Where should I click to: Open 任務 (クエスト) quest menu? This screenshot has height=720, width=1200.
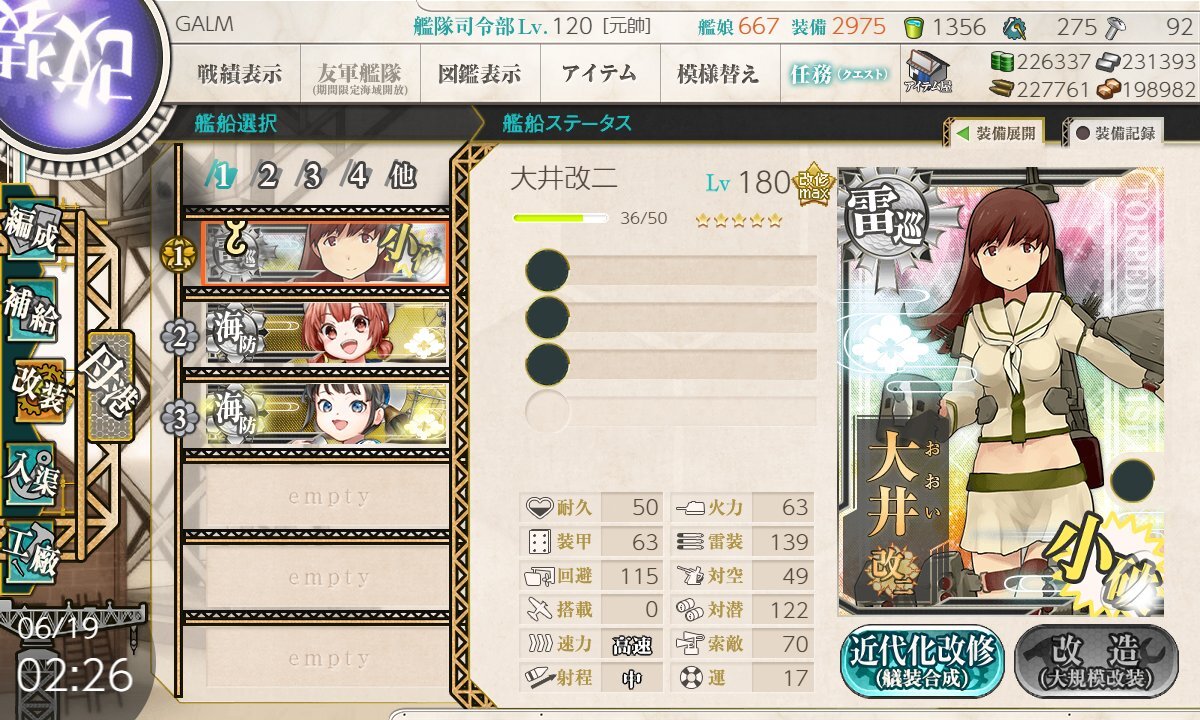click(839, 74)
